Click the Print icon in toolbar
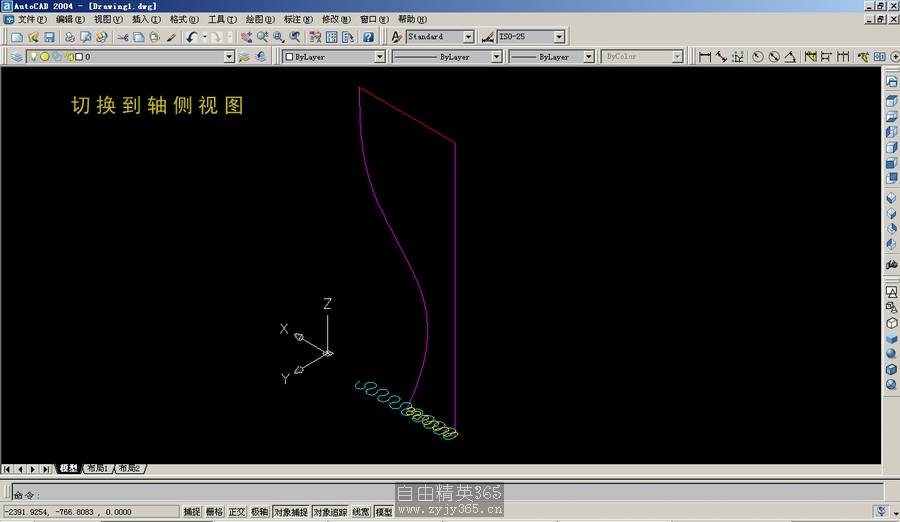The width and height of the screenshot is (900, 522). coord(69,37)
